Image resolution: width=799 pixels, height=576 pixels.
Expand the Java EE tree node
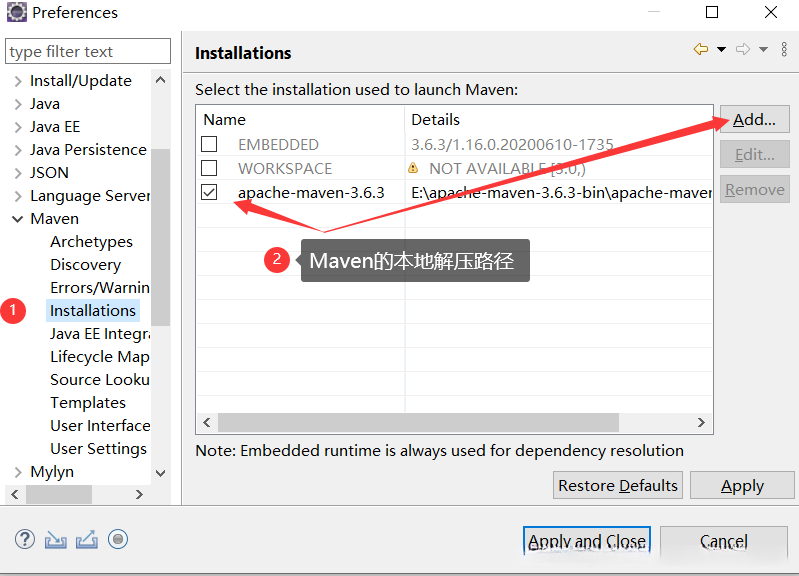click(x=18, y=127)
